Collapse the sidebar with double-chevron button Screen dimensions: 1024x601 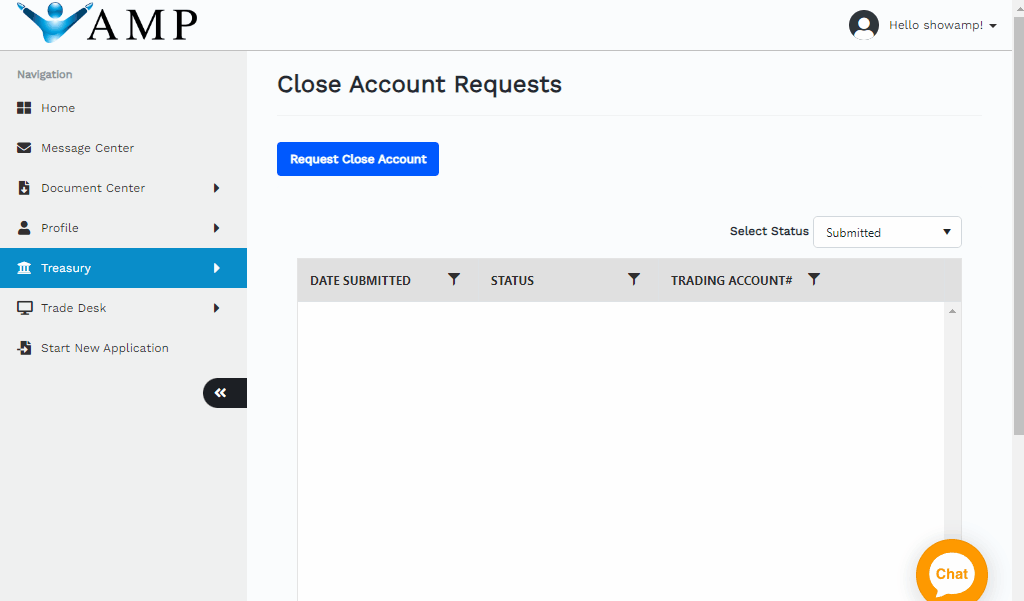point(222,393)
